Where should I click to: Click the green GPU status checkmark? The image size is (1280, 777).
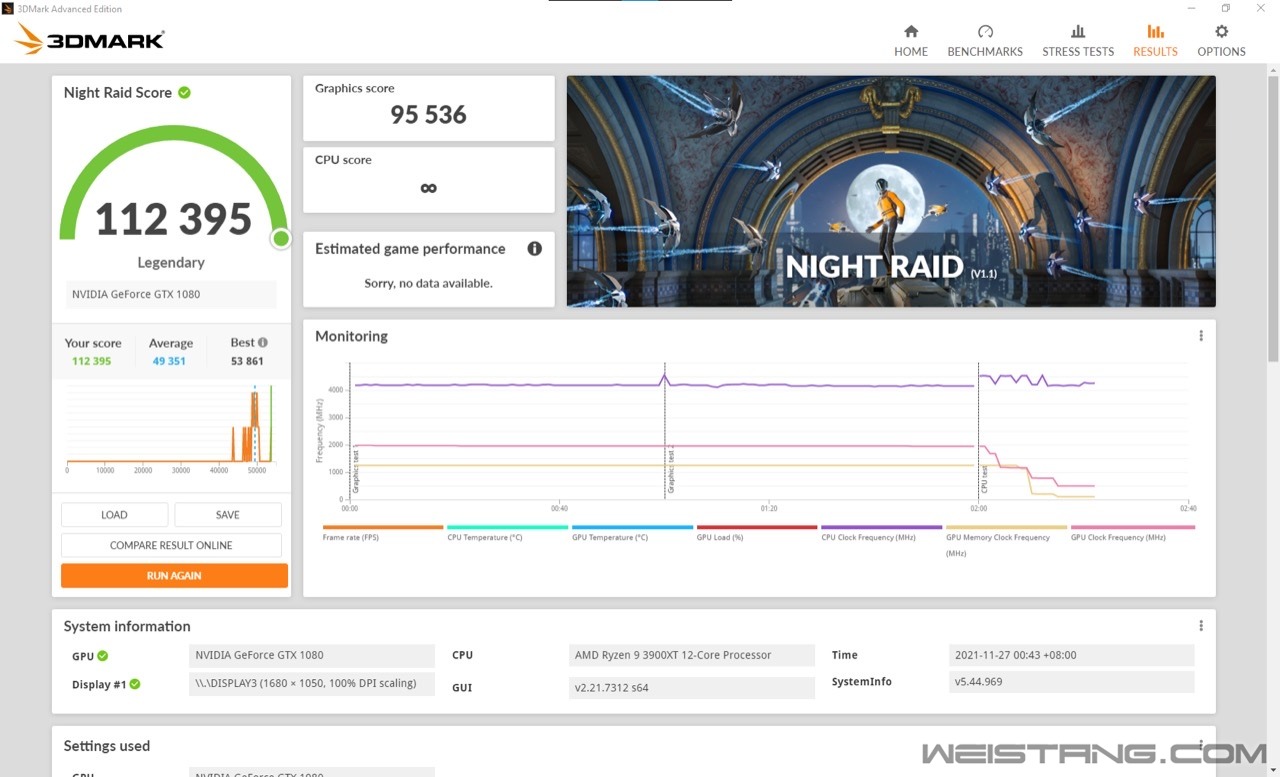click(x=103, y=656)
